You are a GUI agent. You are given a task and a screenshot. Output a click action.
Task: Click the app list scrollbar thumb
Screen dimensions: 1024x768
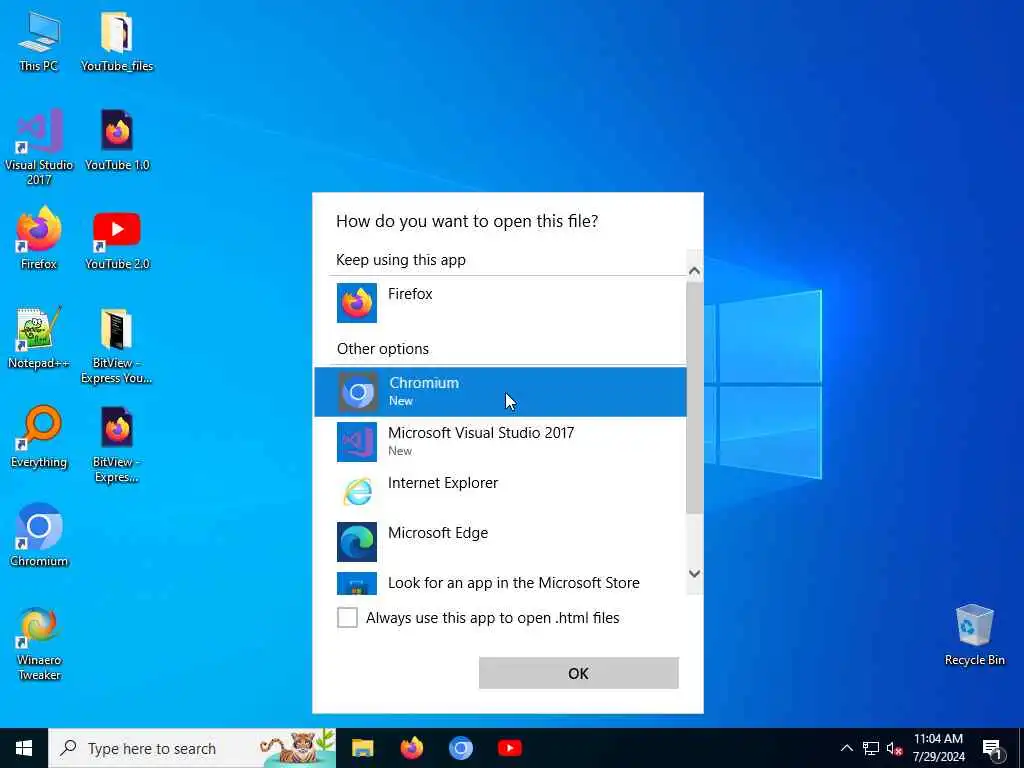pyautogui.click(x=695, y=398)
